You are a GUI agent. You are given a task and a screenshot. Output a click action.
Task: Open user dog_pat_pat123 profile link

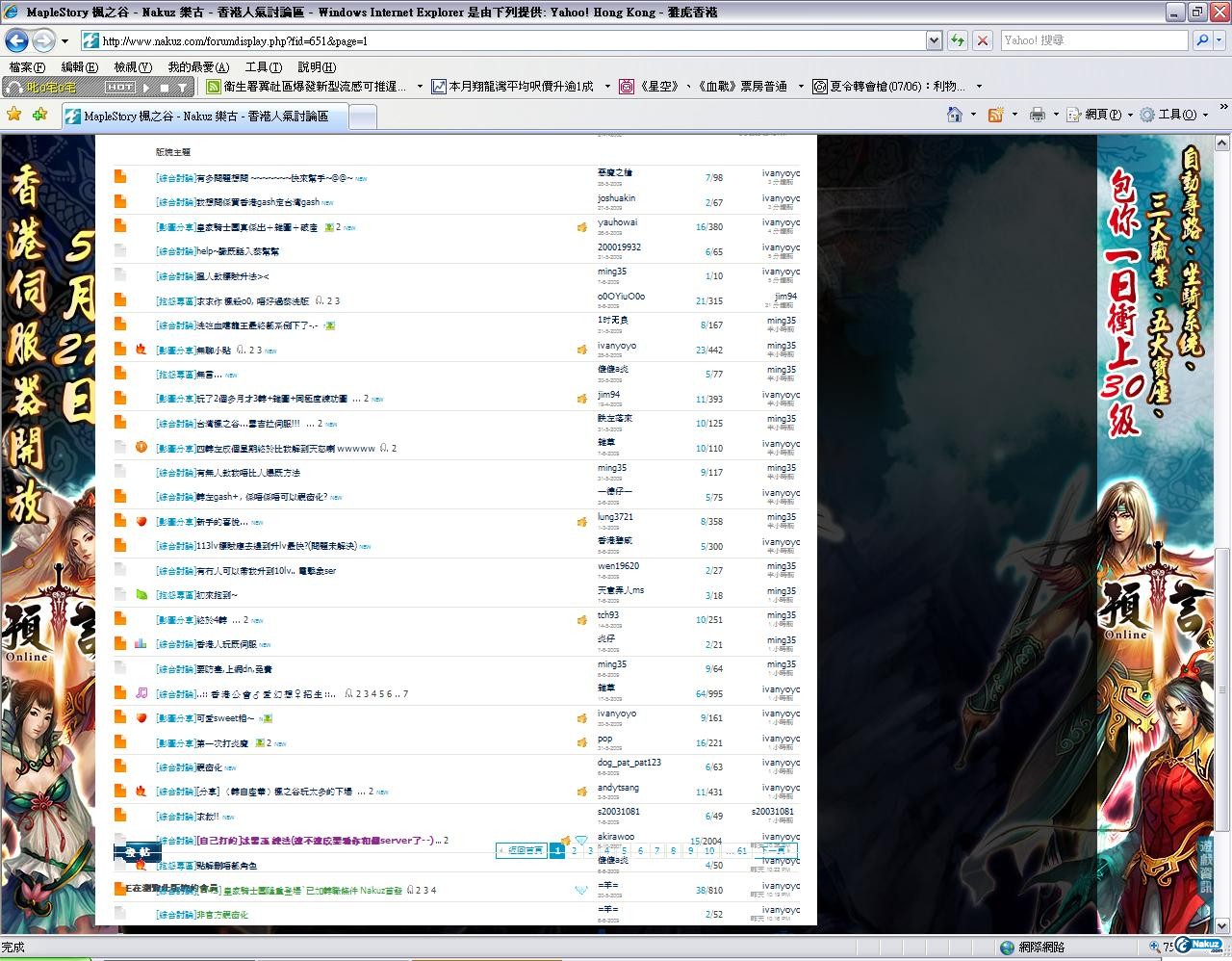click(629, 762)
